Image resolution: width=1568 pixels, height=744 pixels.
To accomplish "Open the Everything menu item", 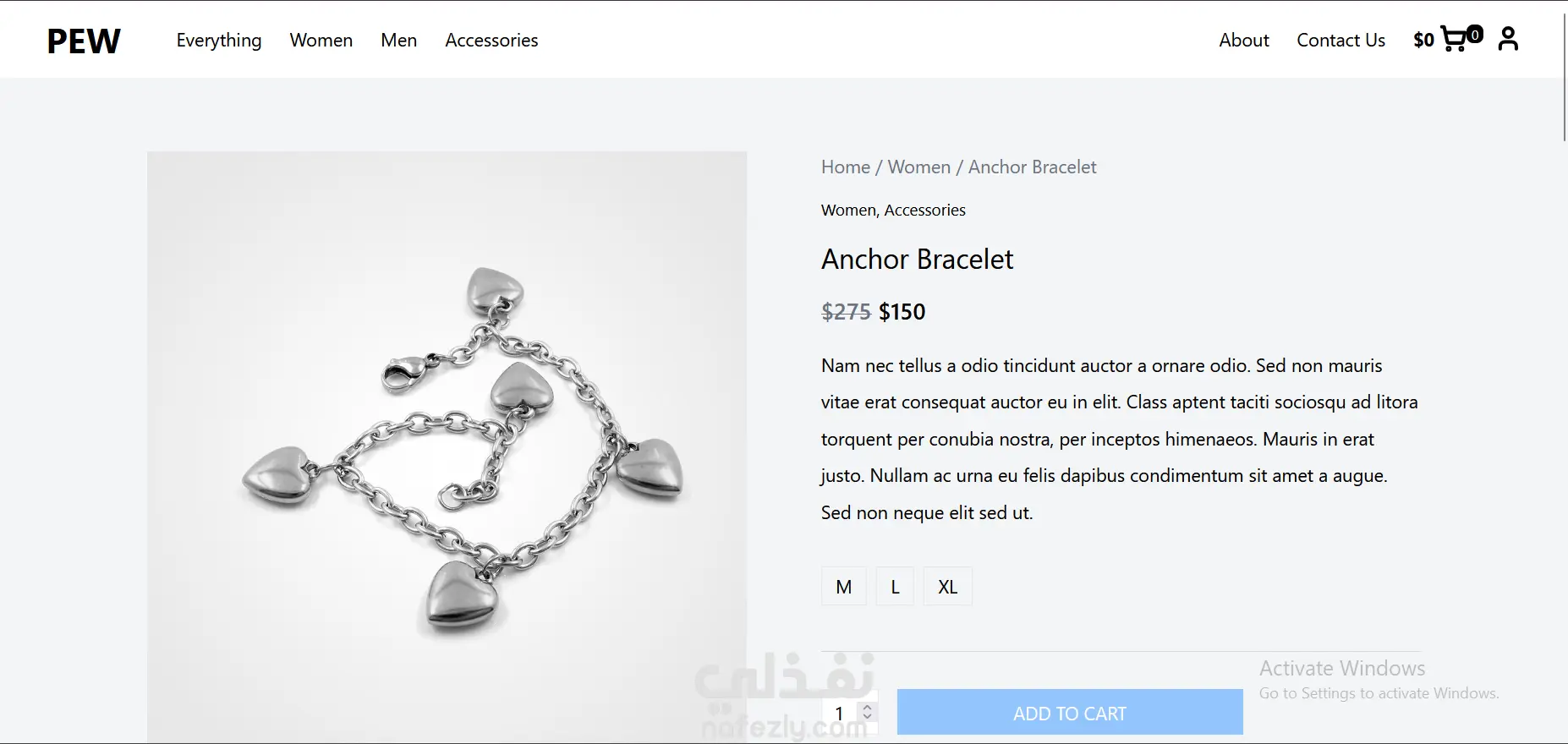I will [219, 41].
